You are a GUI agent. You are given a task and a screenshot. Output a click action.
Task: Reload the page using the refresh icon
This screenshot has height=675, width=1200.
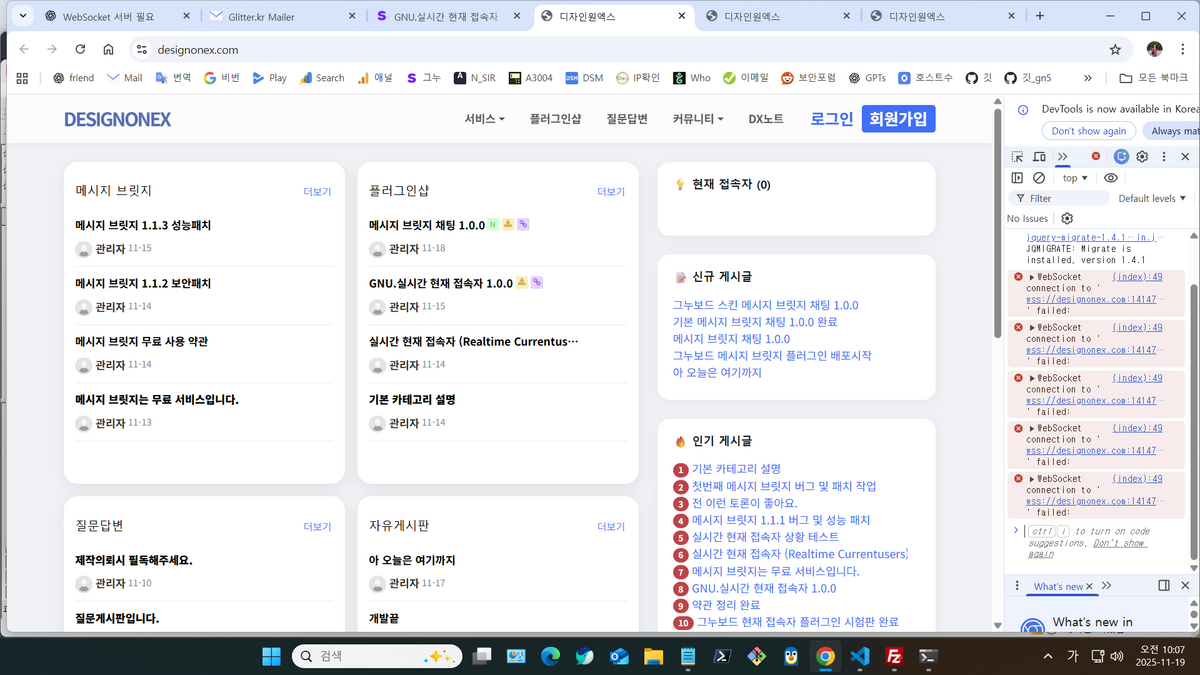click(80, 49)
